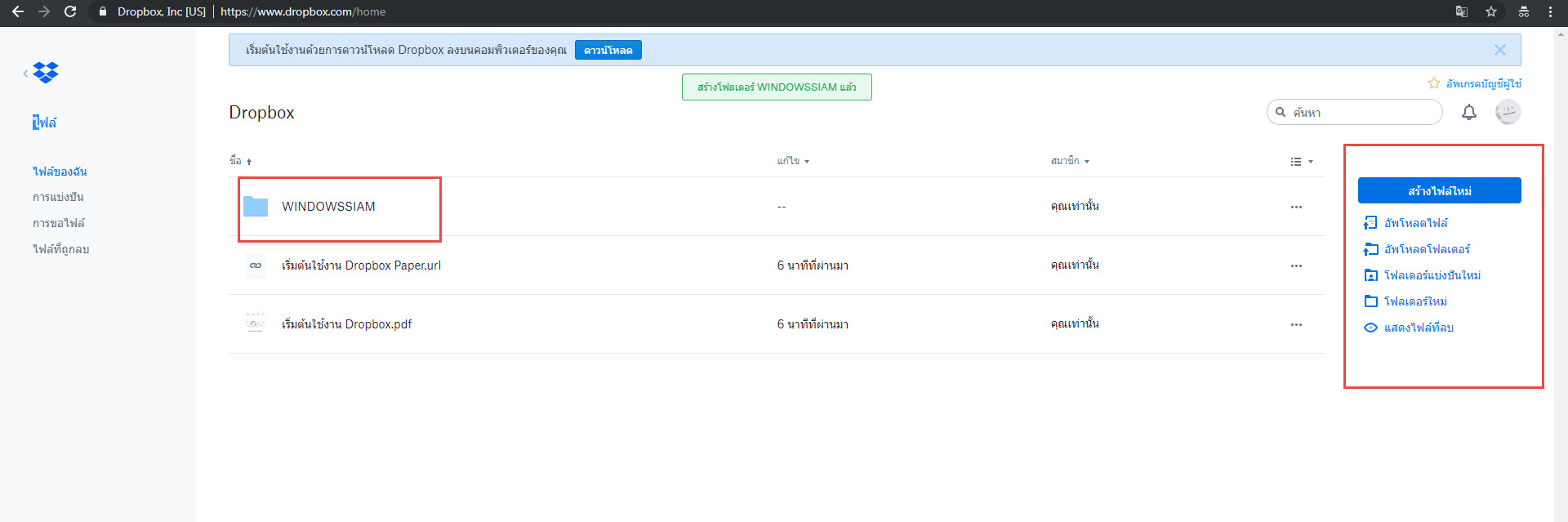Open the translate page icon
The width and height of the screenshot is (1568, 522).
pos(1461,11)
